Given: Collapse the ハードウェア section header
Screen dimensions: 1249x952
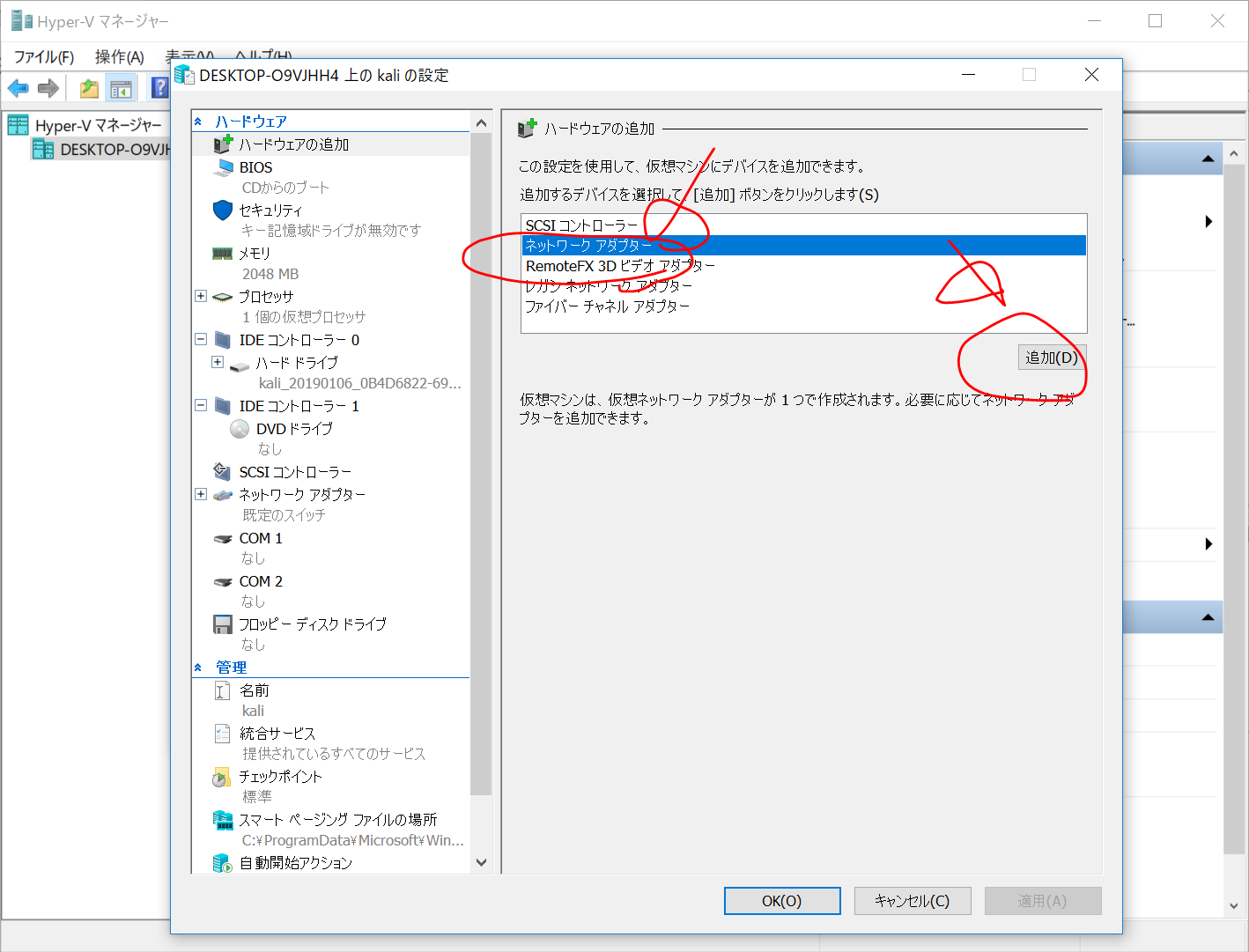Looking at the screenshot, I should point(198,122).
